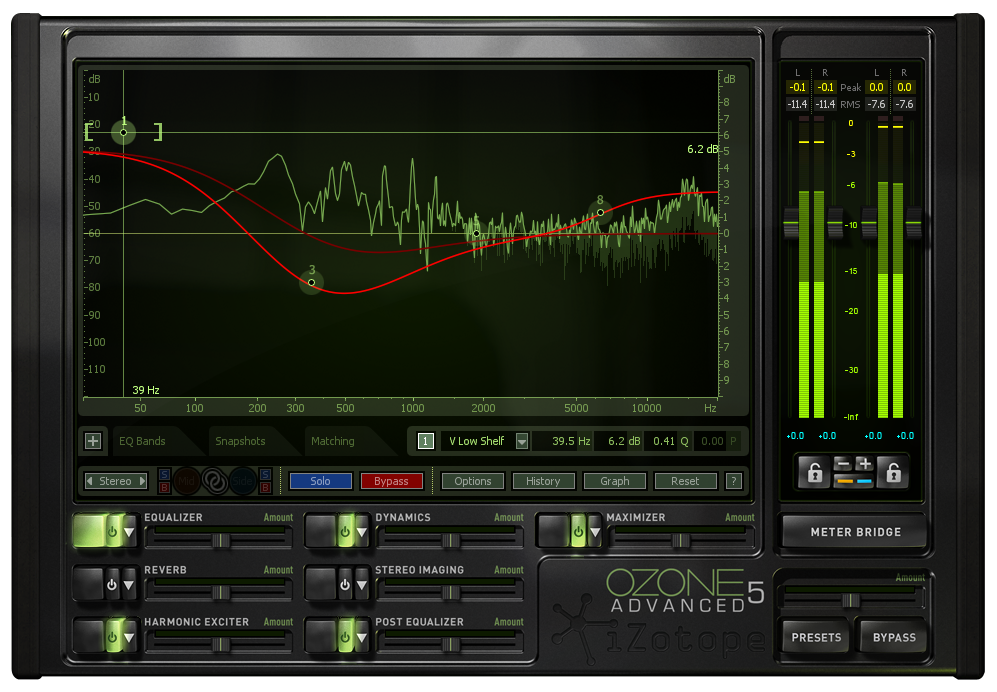Click the orange meter indicator button
The image size is (997, 692).
tap(844, 481)
